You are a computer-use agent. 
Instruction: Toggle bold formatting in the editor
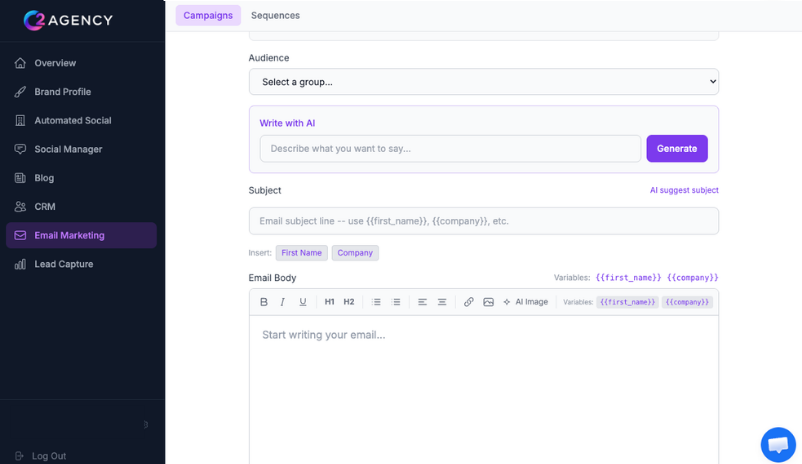pyautogui.click(x=264, y=302)
